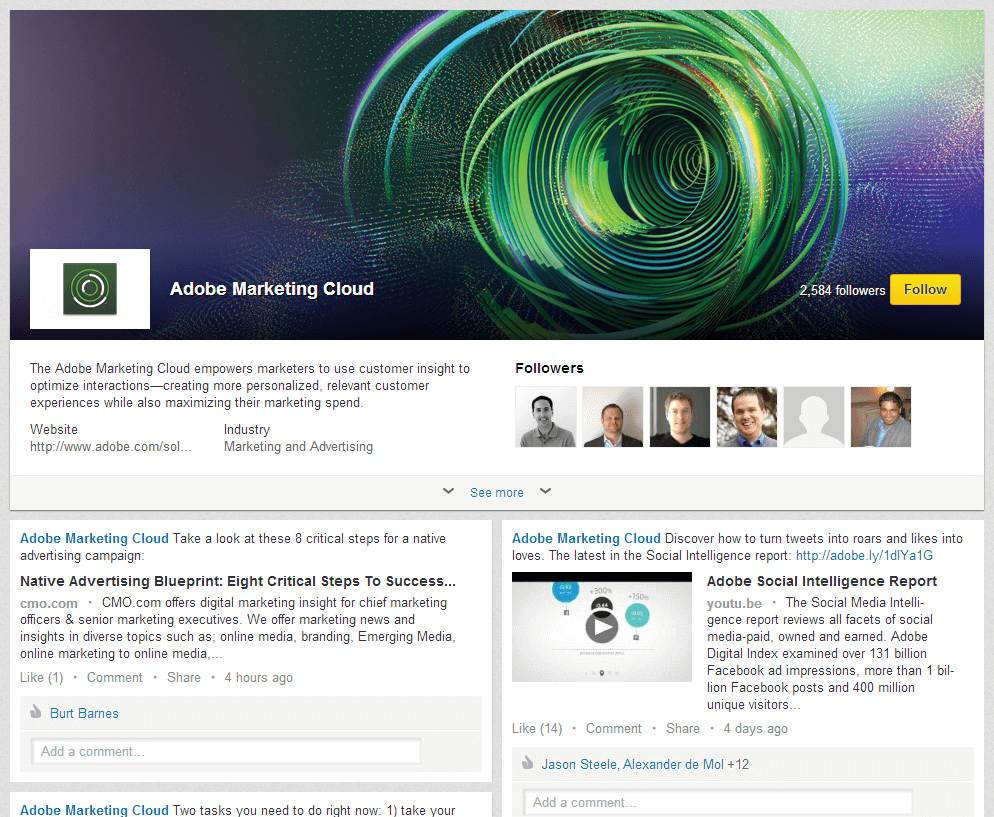This screenshot has height=817, width=994.
Task: Share the Native Advertising Blueprint post
Action: pos(184,677)
